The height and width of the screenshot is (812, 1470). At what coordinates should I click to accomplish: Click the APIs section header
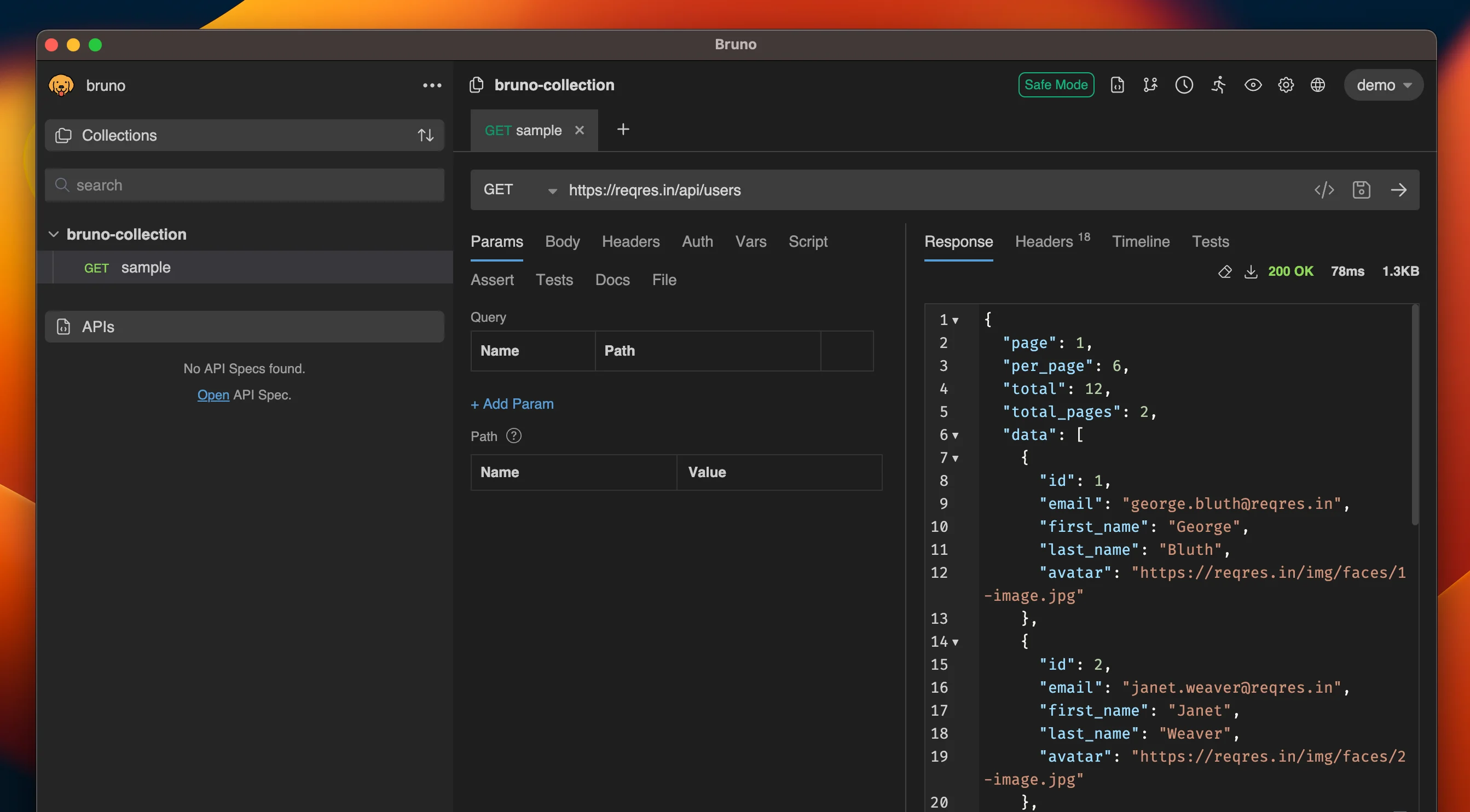tap(244, 327)
